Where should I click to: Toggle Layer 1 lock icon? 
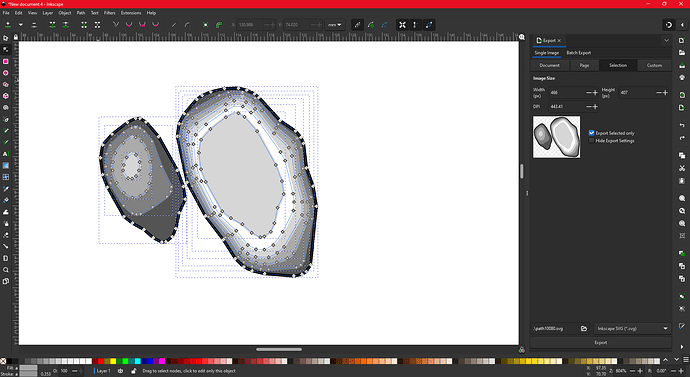133,371
